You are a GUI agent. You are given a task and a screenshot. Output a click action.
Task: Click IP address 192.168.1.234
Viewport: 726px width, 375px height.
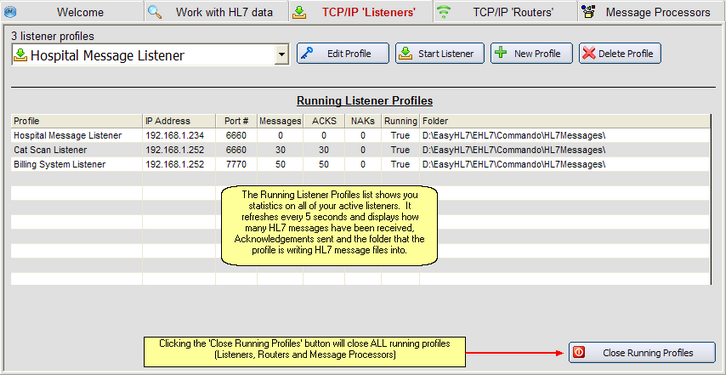click(x=175, y=136)
